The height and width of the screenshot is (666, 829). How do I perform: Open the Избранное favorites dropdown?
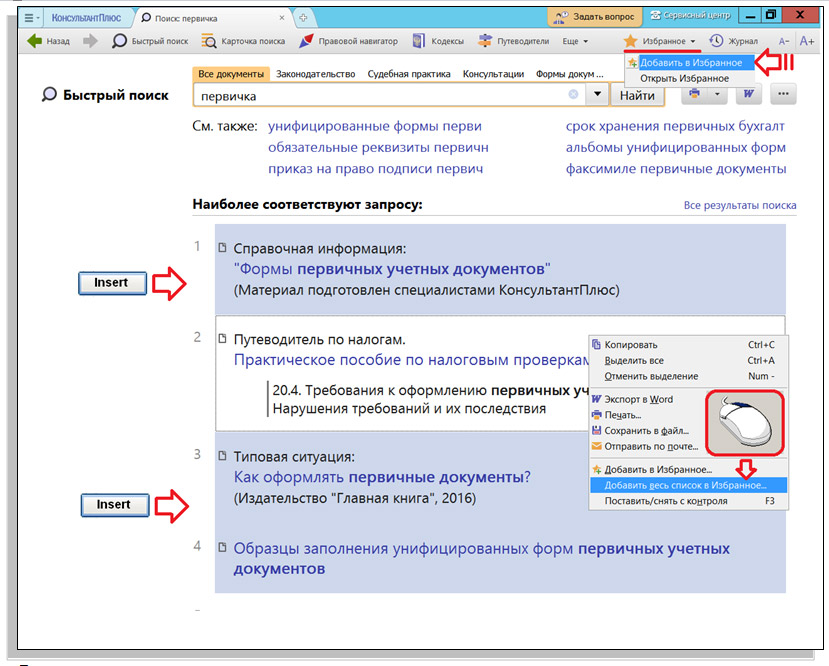coord(660,41)
